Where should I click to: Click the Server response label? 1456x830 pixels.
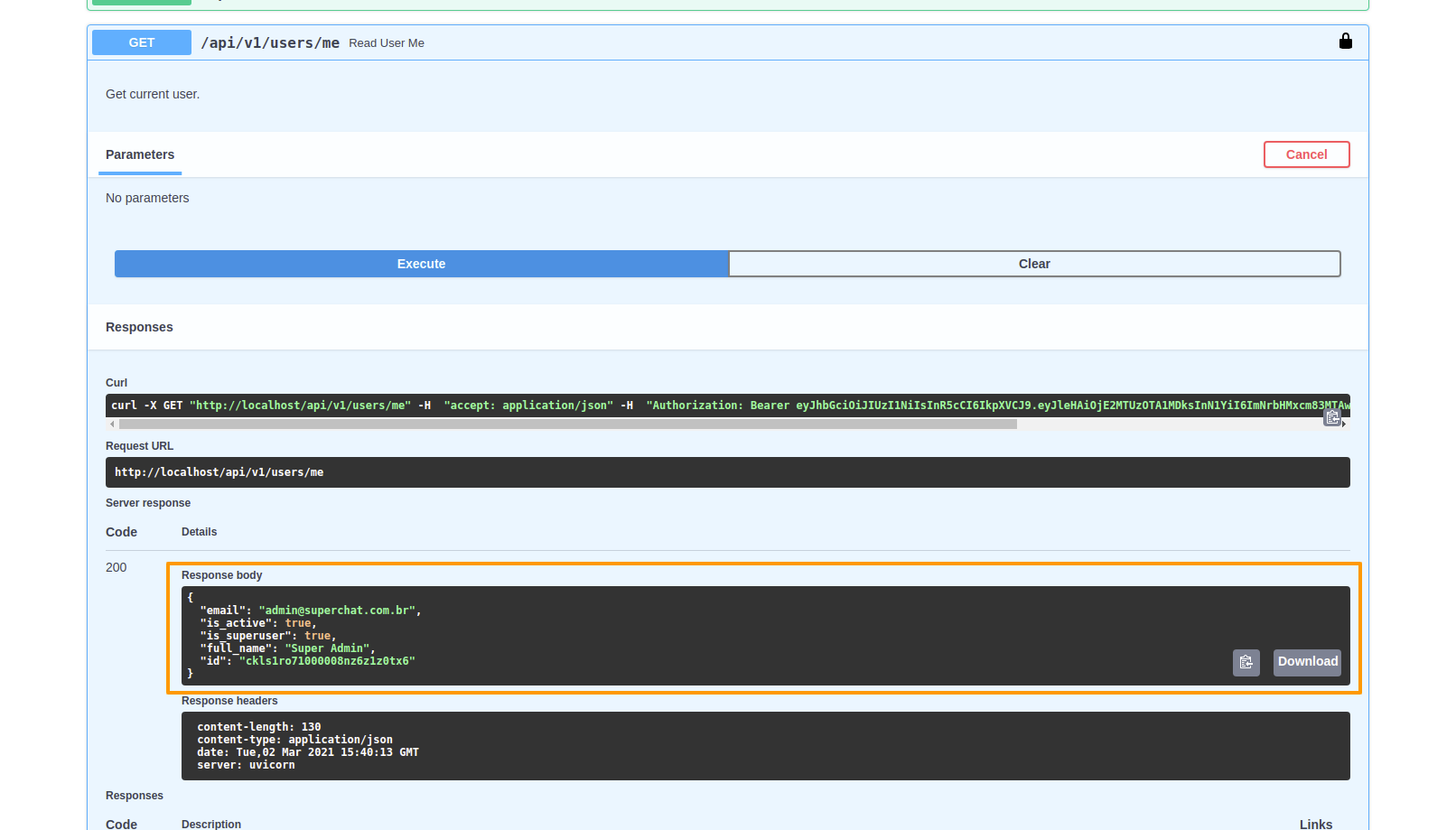(148, 503)
